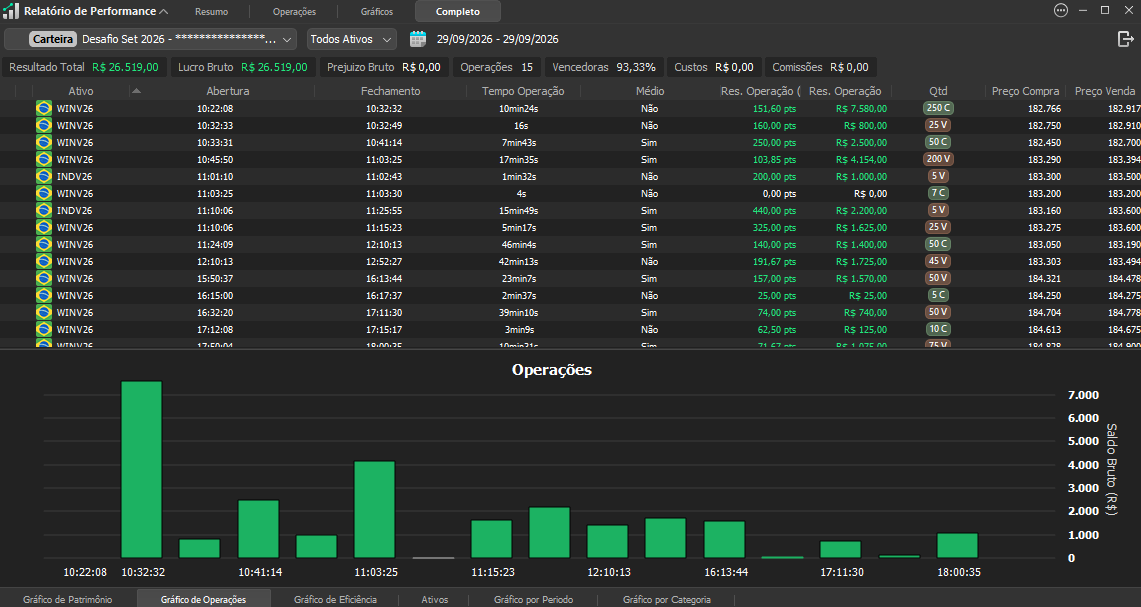Select the Completo tab
This screenshot has width=1141, height=607.
(458, 12)
